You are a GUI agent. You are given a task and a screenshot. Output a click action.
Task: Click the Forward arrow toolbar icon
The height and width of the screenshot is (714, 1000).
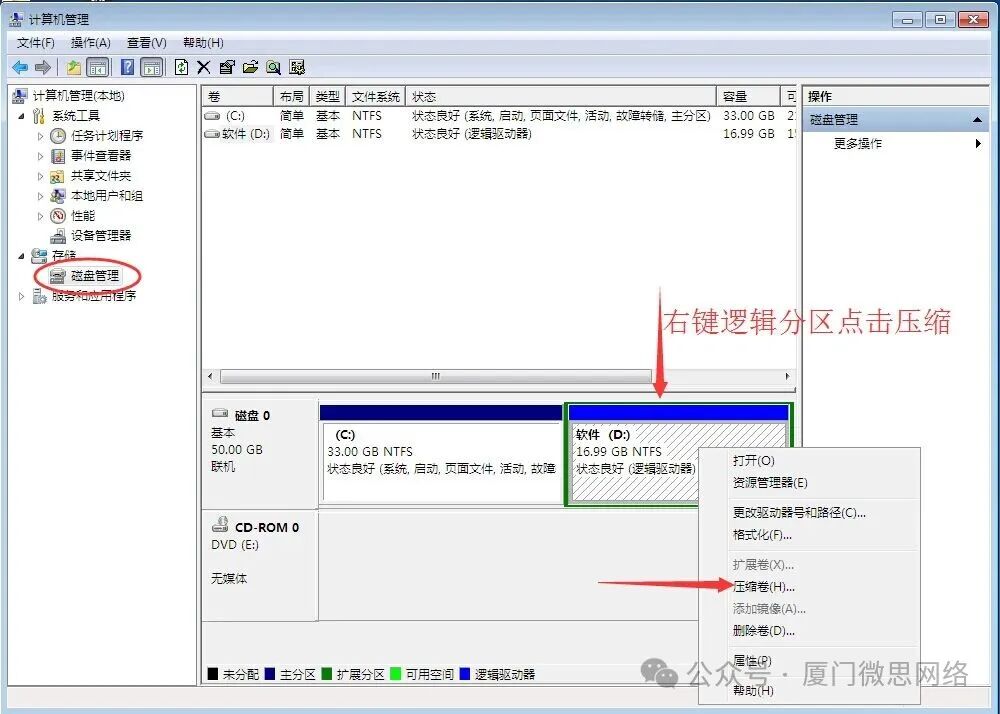[43, 67]
